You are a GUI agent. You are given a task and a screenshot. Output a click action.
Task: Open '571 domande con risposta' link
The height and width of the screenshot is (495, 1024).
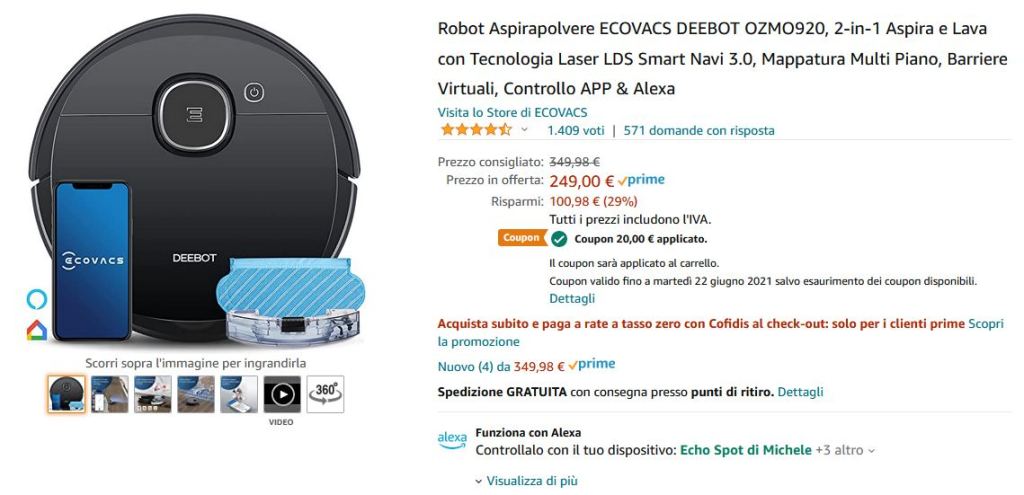(699, 130)
